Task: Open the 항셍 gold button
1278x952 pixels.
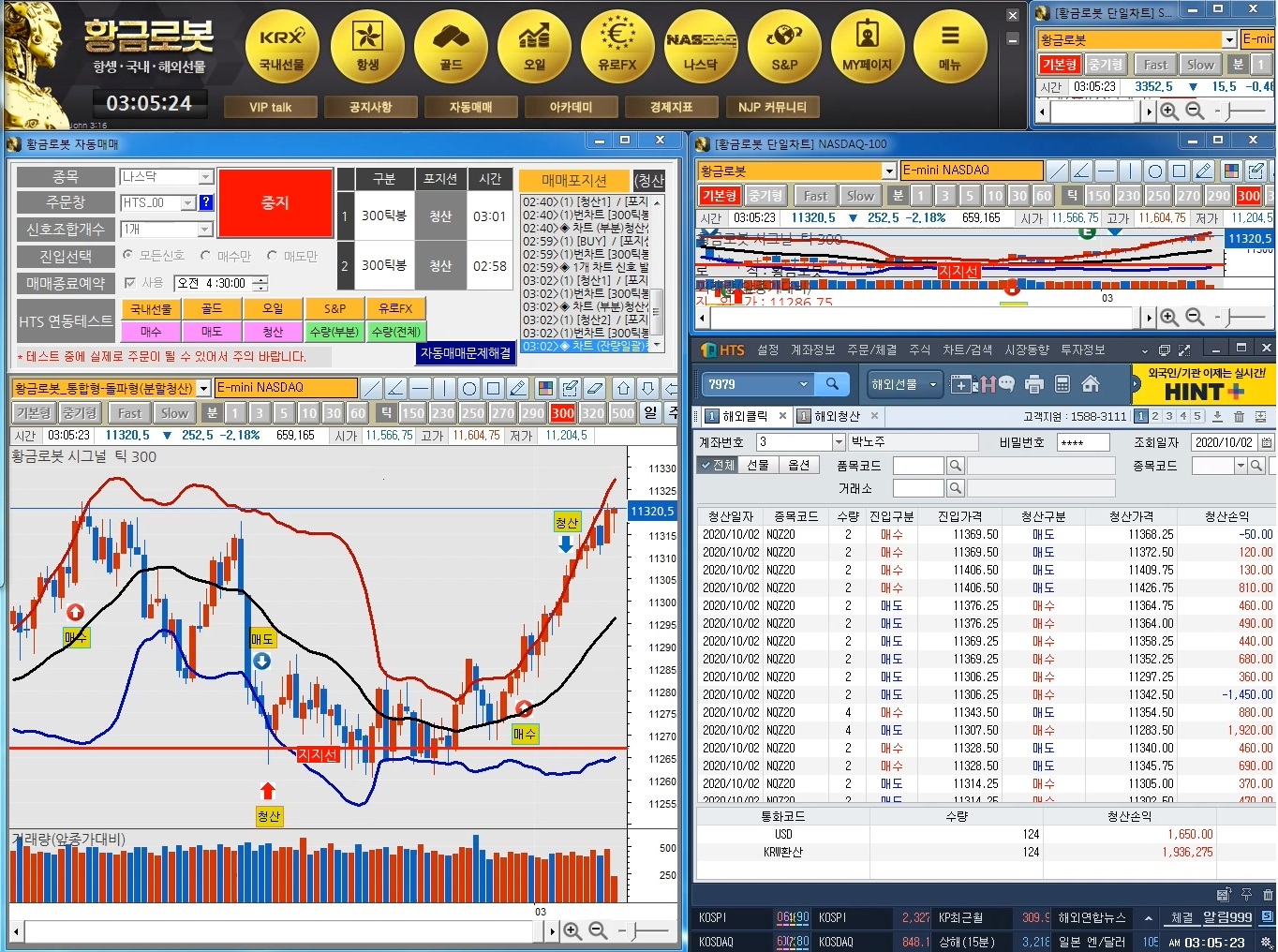Action: point(367,47)
